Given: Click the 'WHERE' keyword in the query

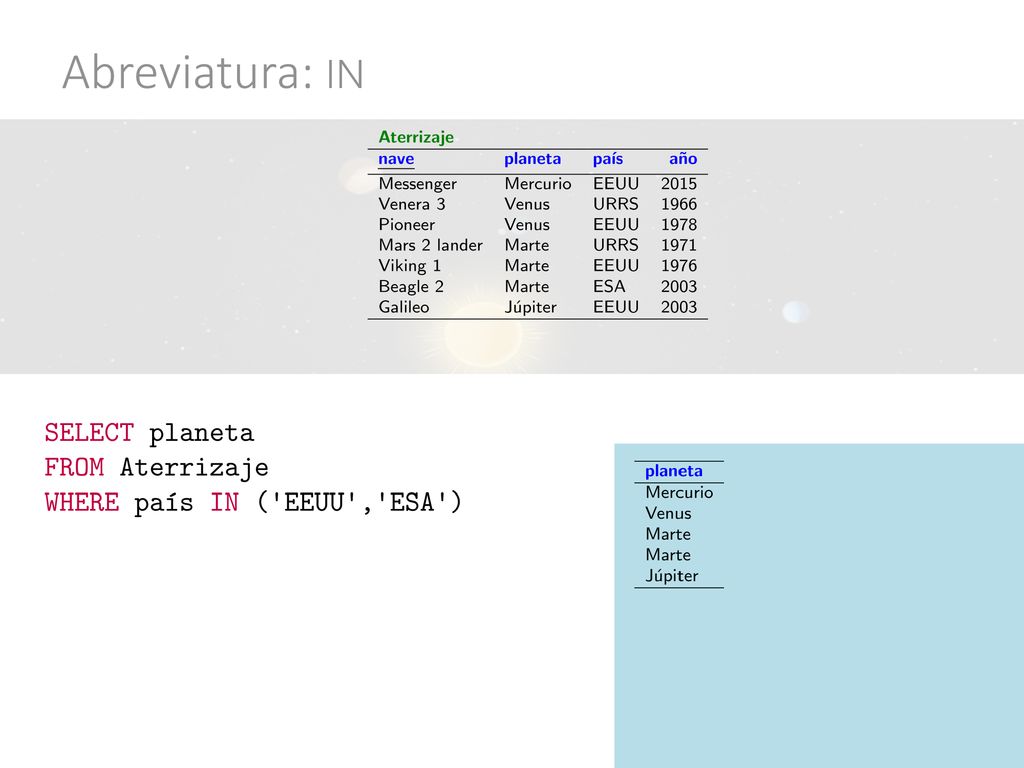Looking at the screenshot, I should pos(82,502).
